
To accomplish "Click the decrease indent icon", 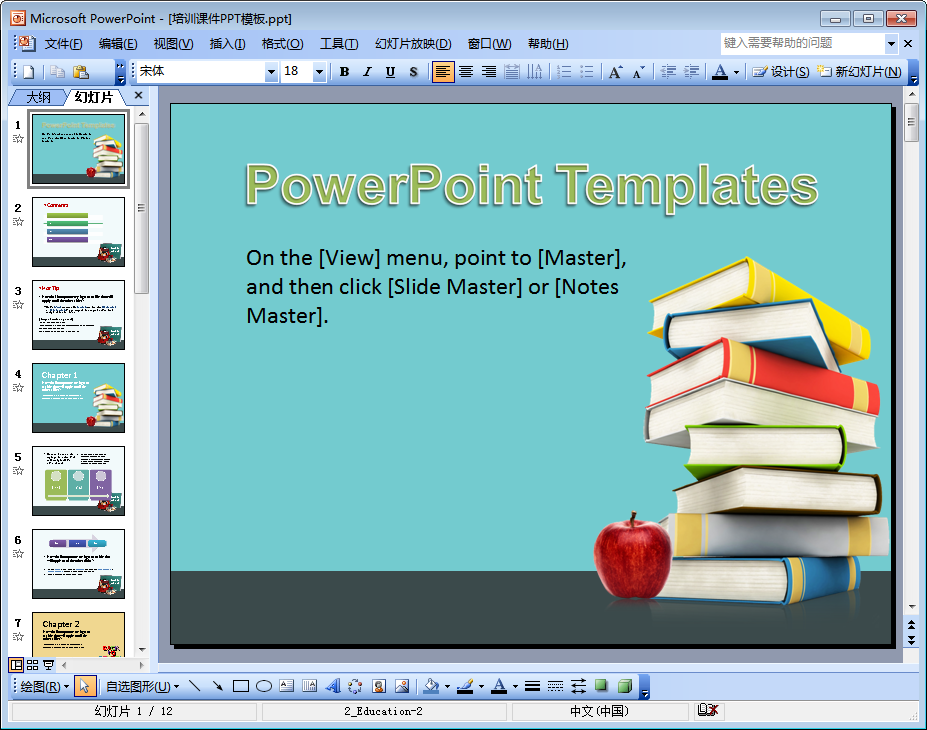I will [x=668, y=72].
